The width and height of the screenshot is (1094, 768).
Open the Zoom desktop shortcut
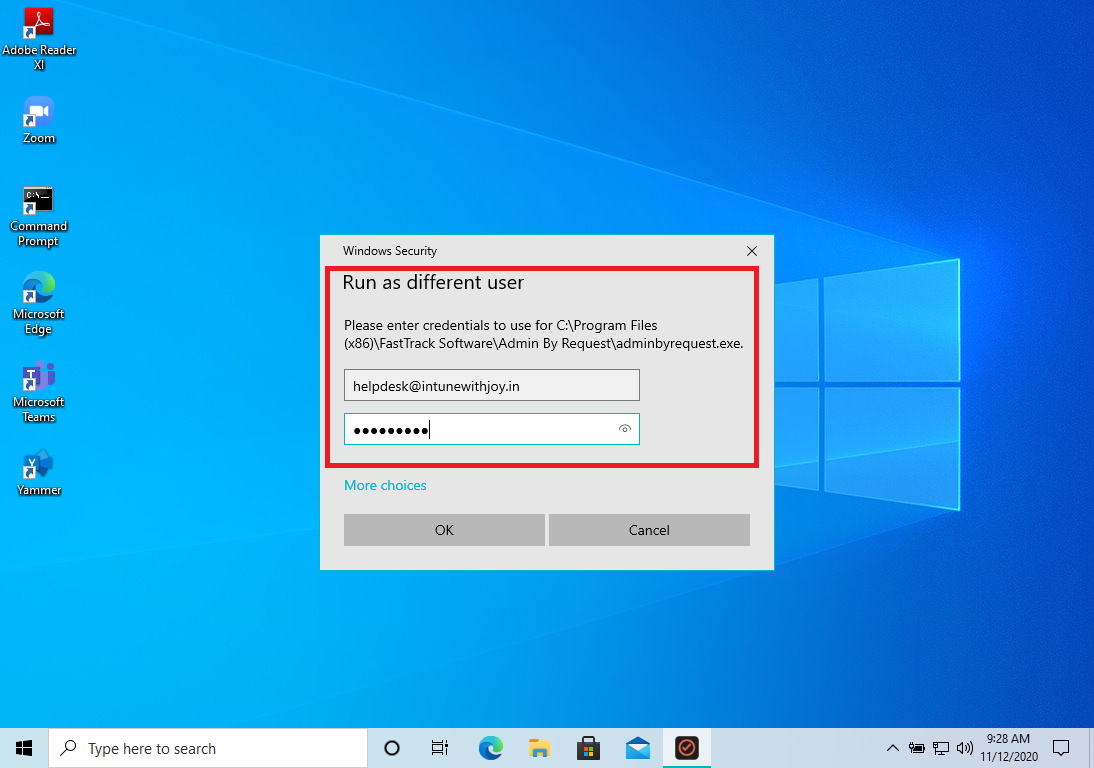tap(39, 120)
